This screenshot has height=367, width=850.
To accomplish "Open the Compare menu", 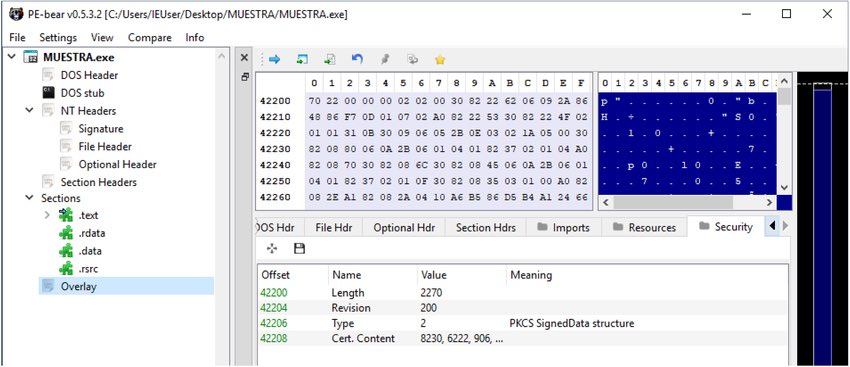I will pos(150,37).
